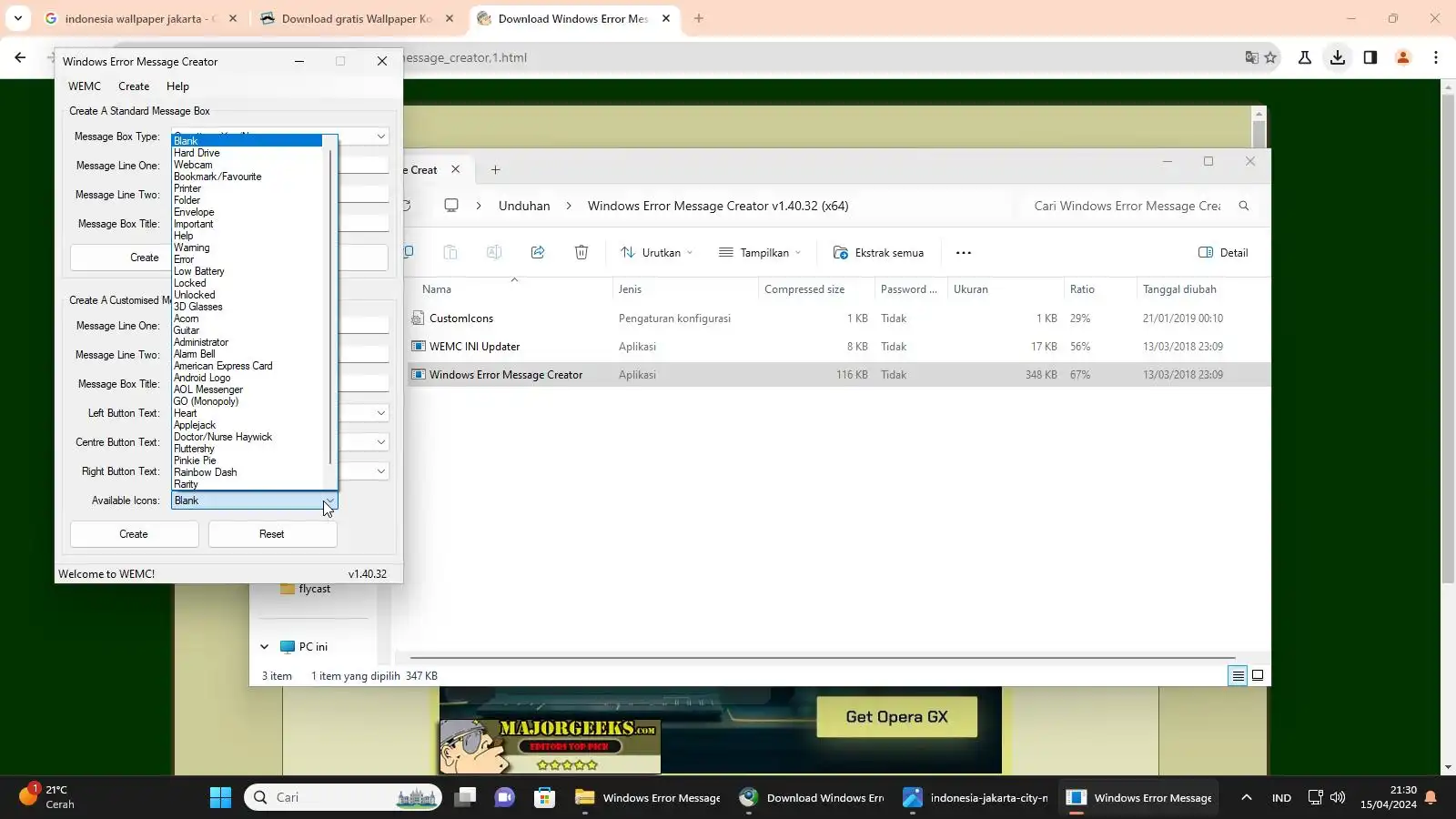The image size is (1456, 819).
Task: Open Chrome downloads icon
Action: pyautogui.click(x=1337, y=57)
